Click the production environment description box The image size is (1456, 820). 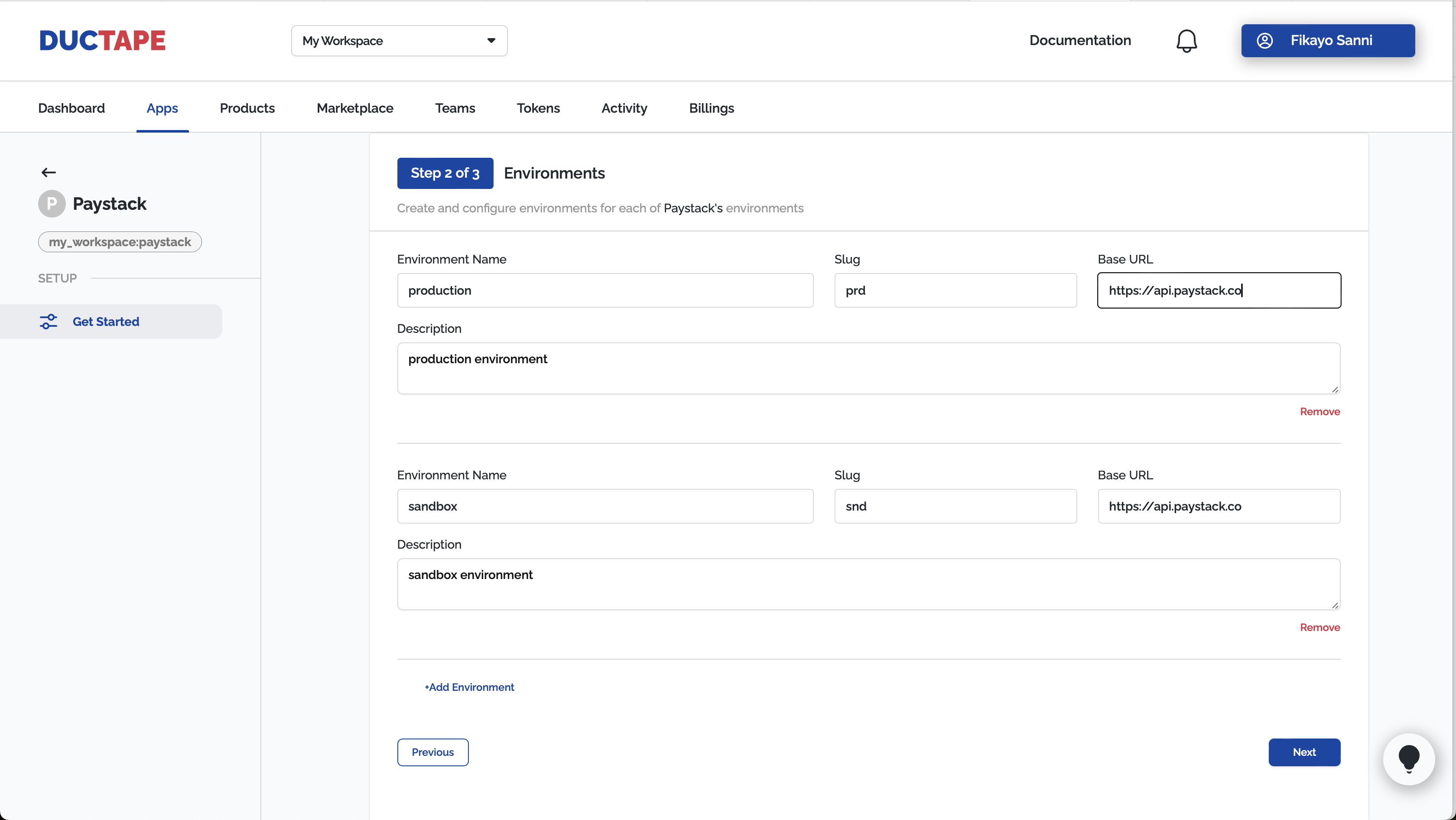tap(868, 368)
